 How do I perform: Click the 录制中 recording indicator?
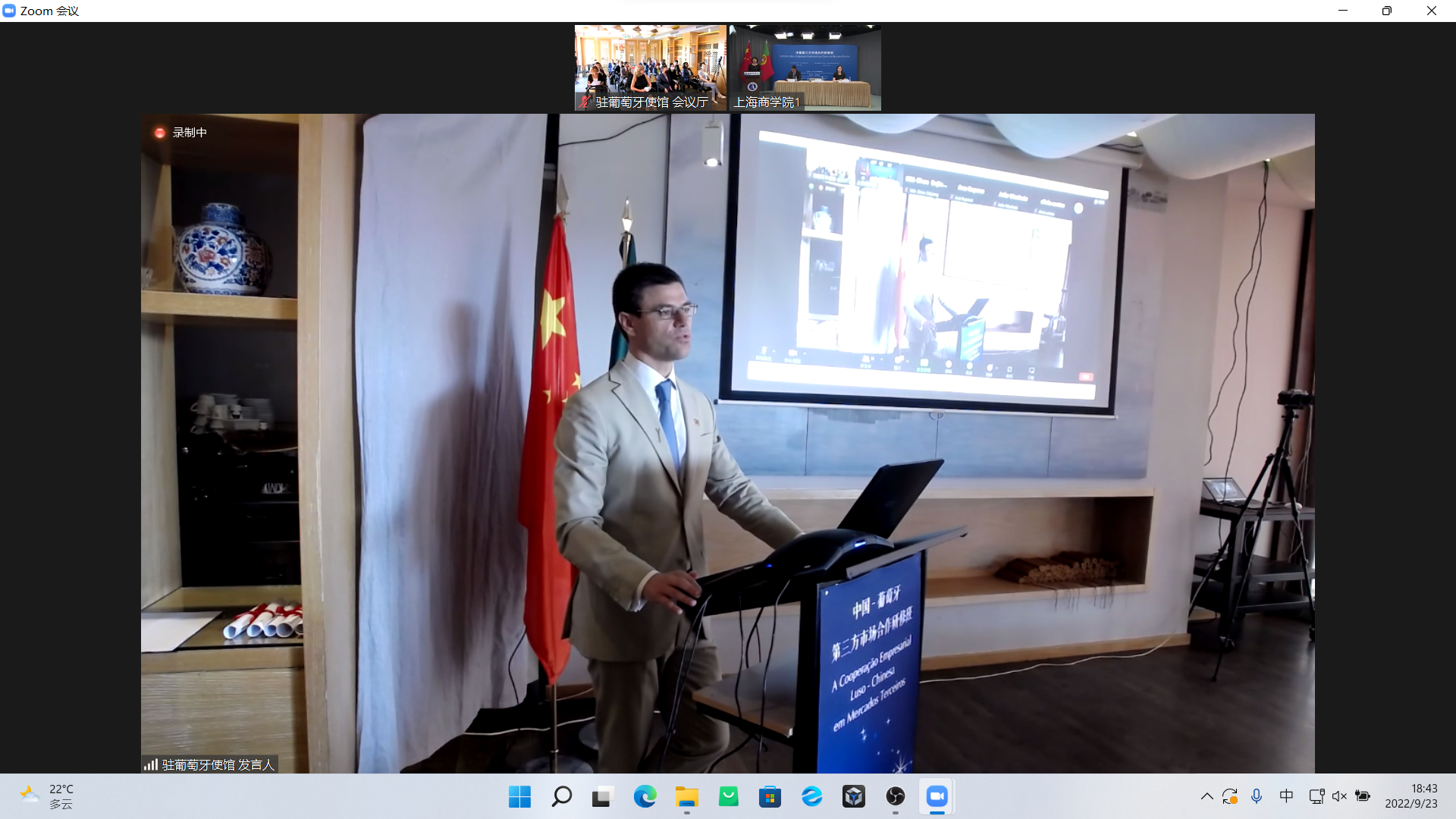pyautogui.click(x=180, y=133)
